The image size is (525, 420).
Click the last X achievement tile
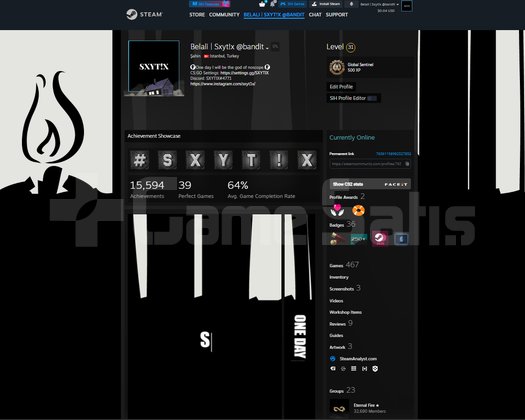(307, 159)
